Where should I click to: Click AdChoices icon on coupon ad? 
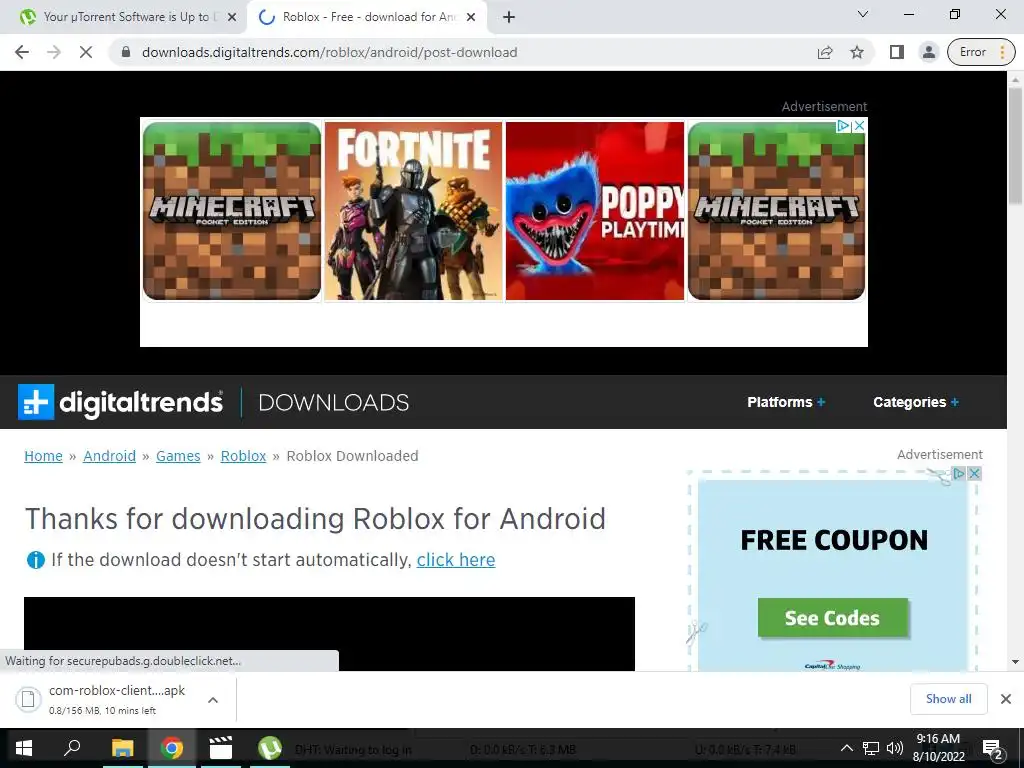[x=958, y=473]
